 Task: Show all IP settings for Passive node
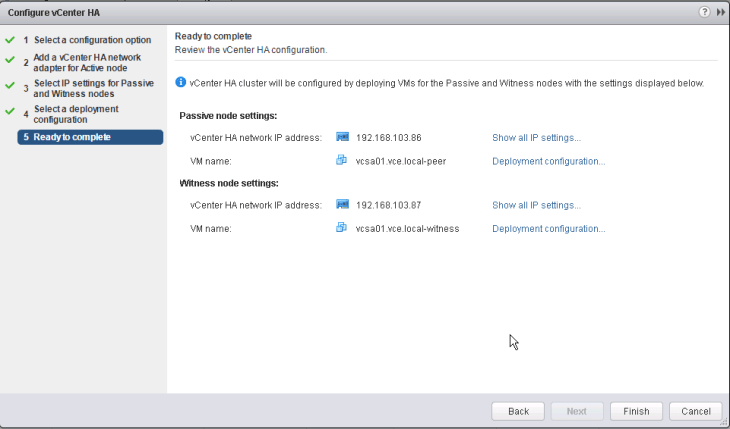click(536, 137)
